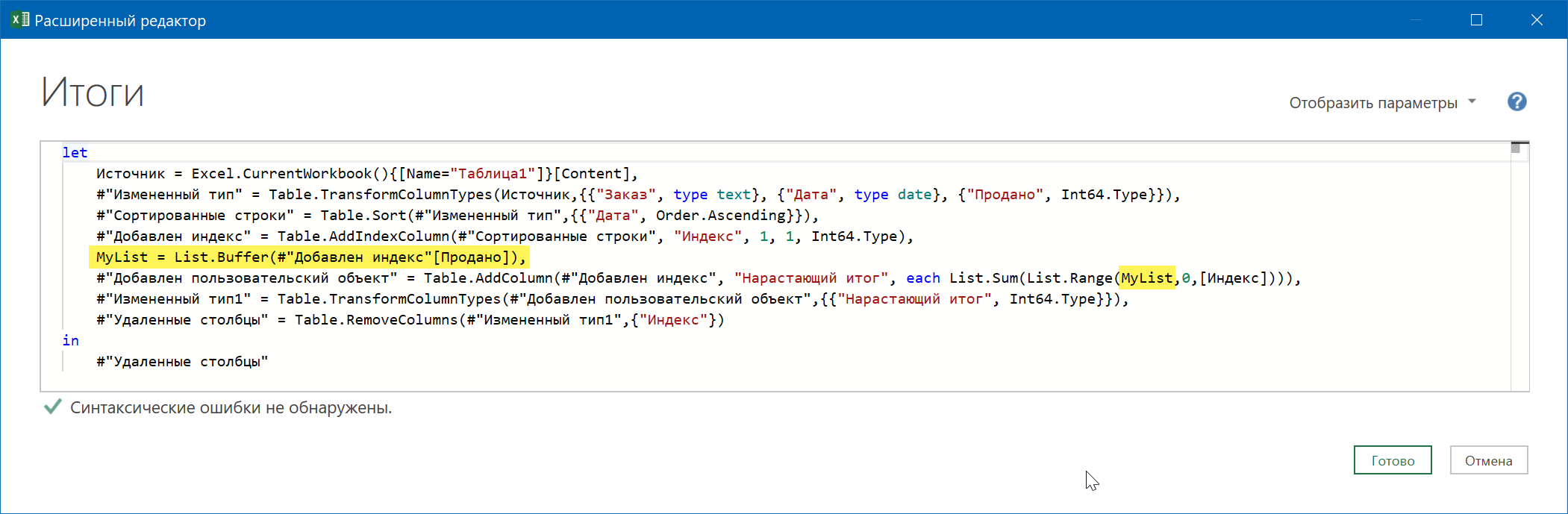1568x514 pixels.
Task: Click the final #"Удаленные столбцы" output line
Action: pyautogui.click(x=182, y=362)
